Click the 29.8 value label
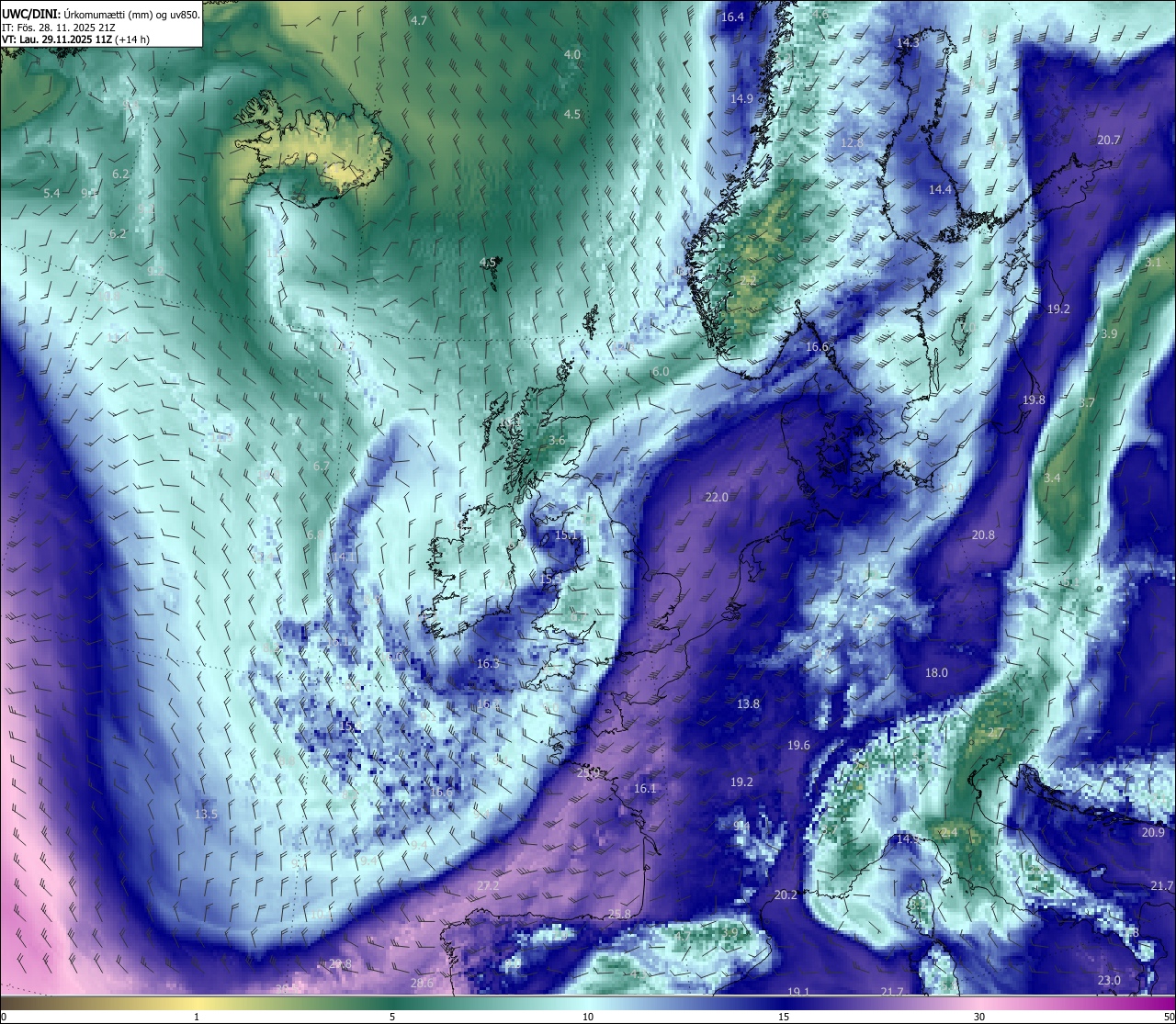 340,963
